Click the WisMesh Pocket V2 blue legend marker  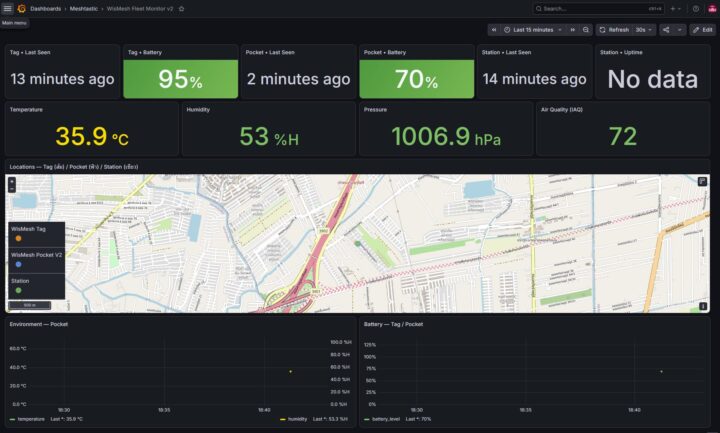tap(18, 264)
